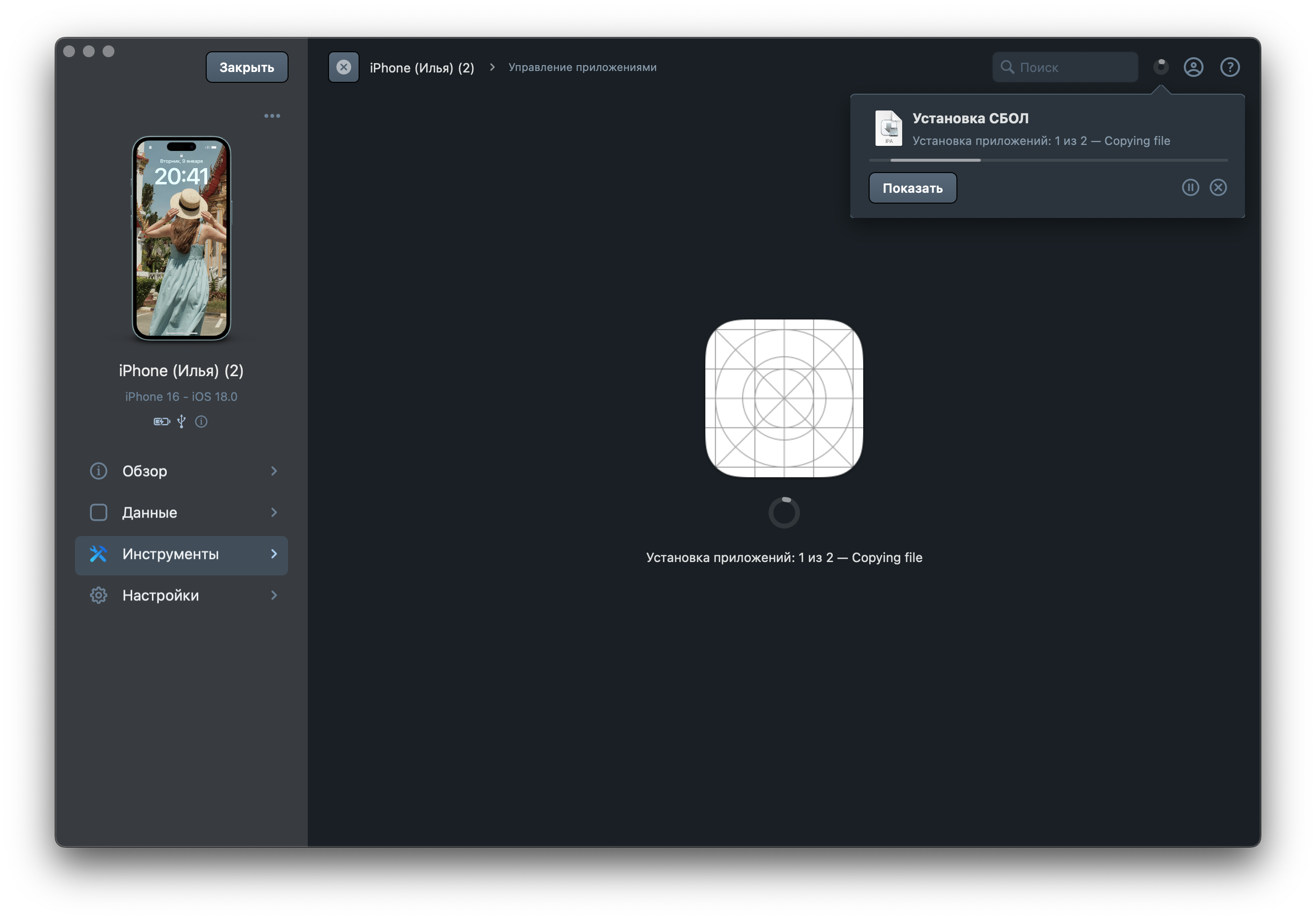The image size is (1316, 920).
Task: Open the help question mark icon
Action: click(x=1230, y=67)
